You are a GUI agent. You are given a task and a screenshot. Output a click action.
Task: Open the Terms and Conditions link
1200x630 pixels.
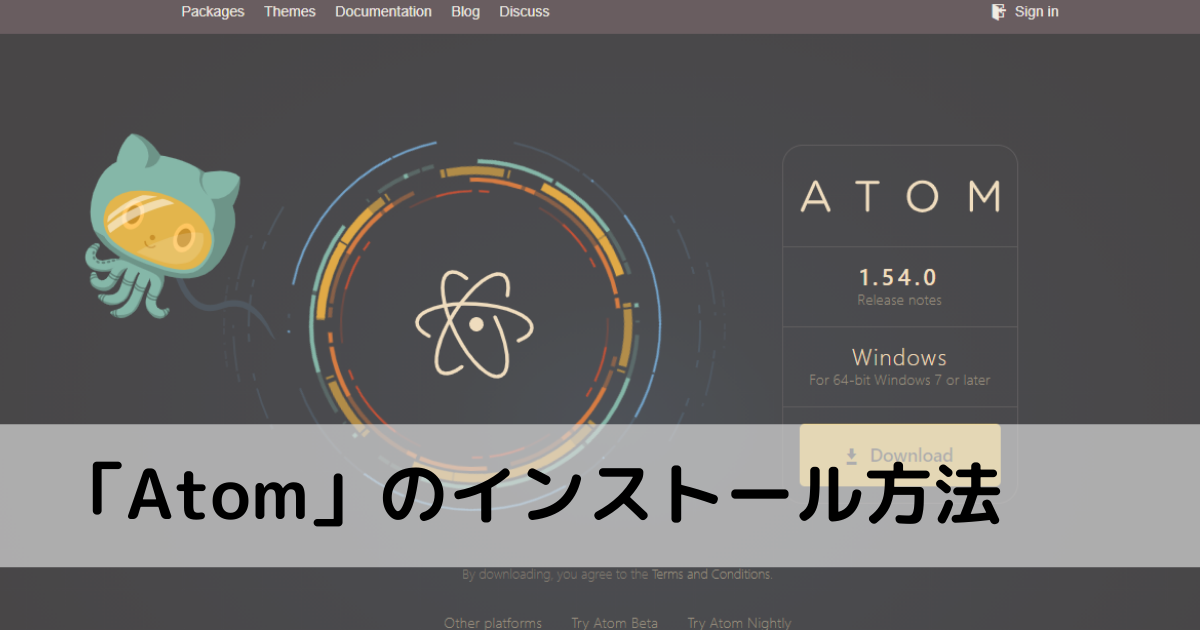(711, 575)
